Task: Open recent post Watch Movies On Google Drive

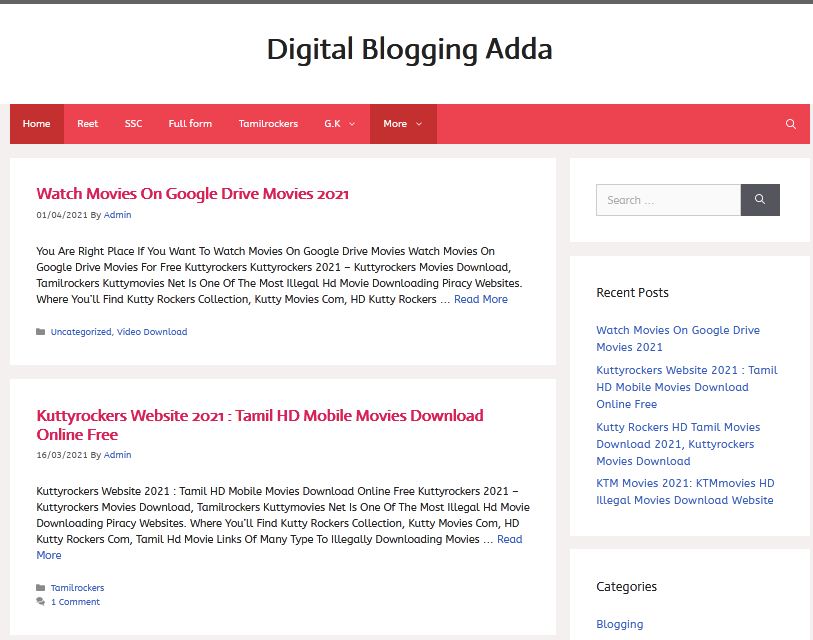Action: click(x=678, y=339)
